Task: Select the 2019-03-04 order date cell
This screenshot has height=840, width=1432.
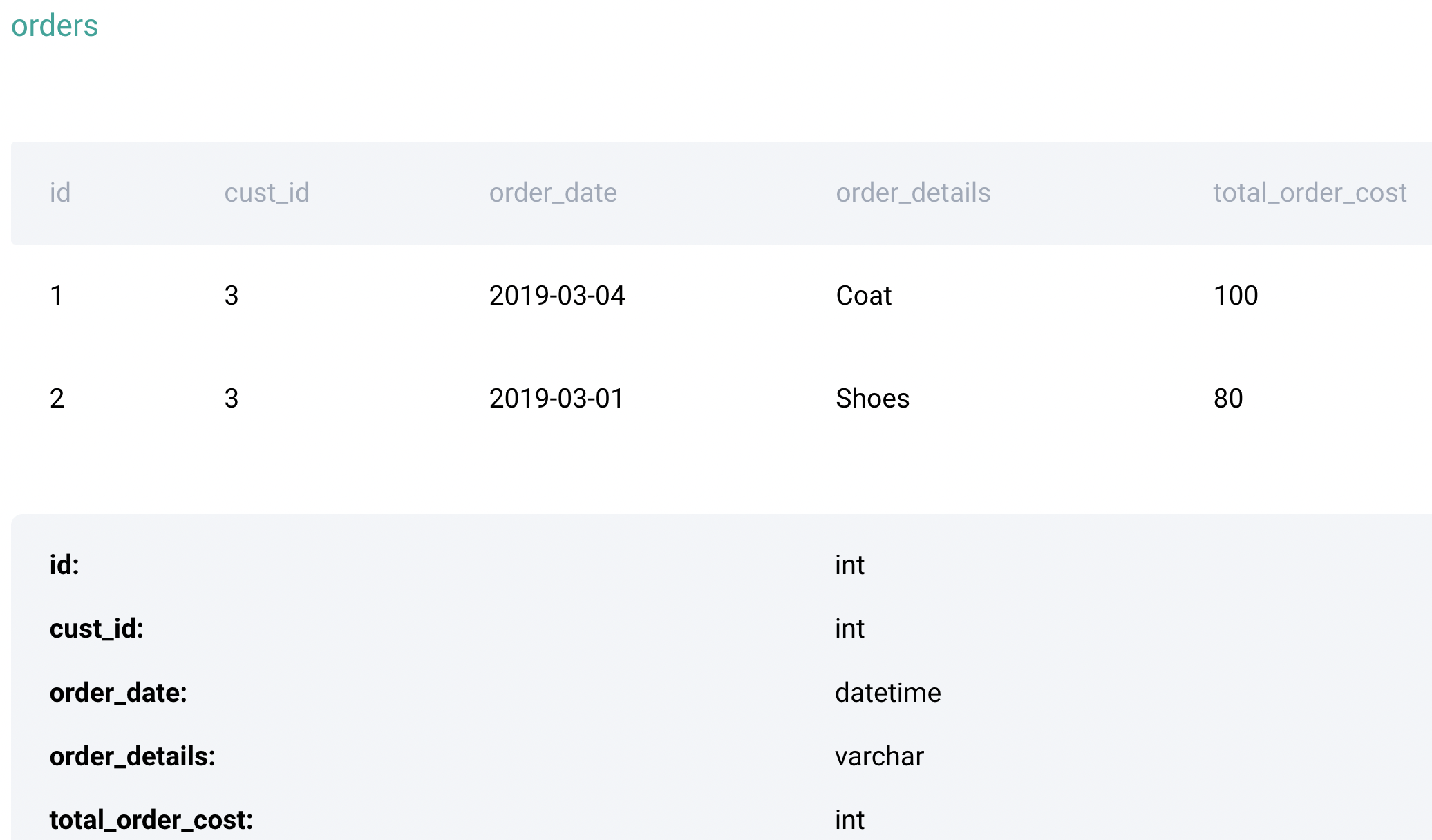Action: point(557,296)
